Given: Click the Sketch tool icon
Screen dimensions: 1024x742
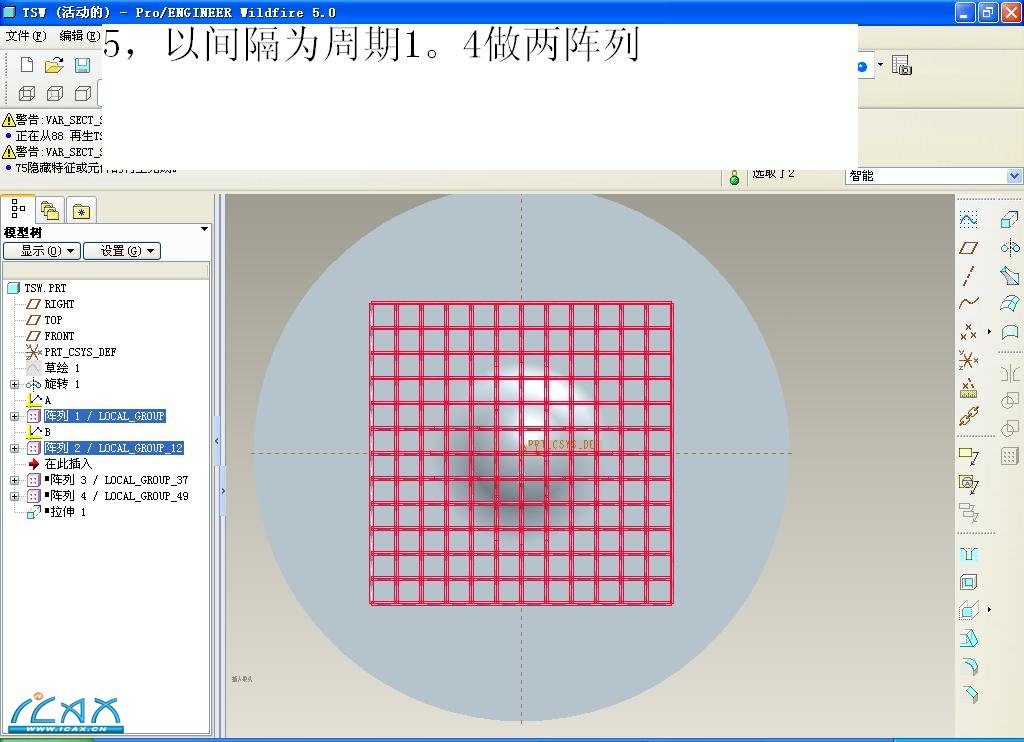Looking at the screenshot, I should click(x=968, y=219).
